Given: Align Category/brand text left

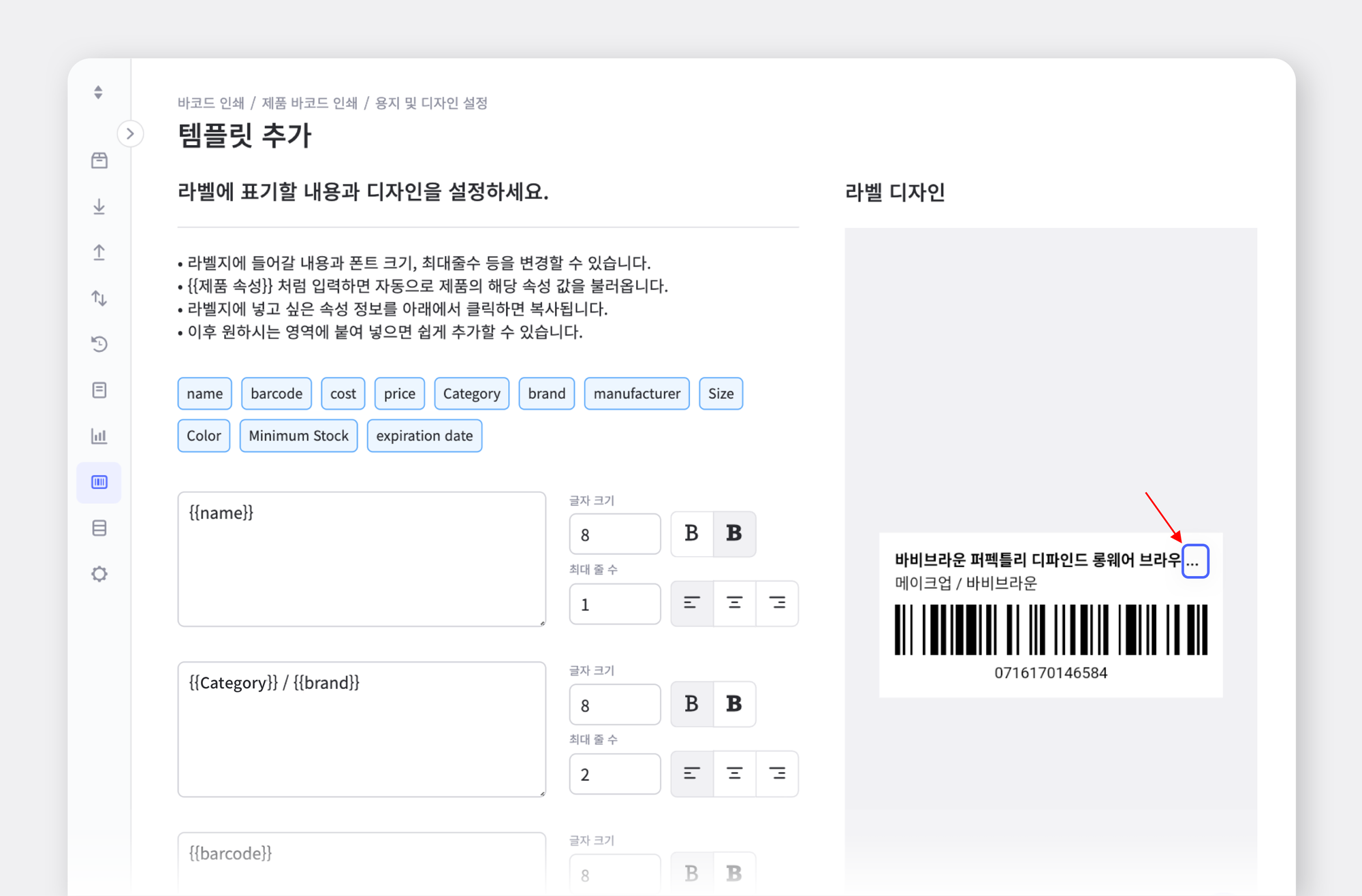Looking at the screenshot, I should [692, 773].
